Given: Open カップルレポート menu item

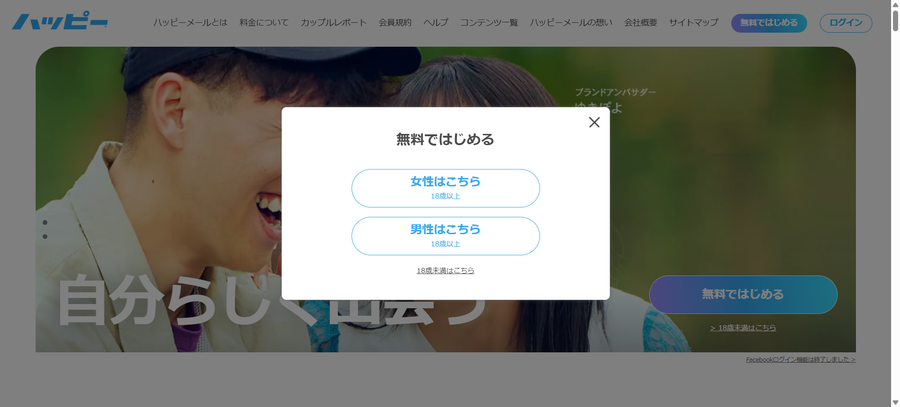Looking at the screenshot, I should coord(333,23).
